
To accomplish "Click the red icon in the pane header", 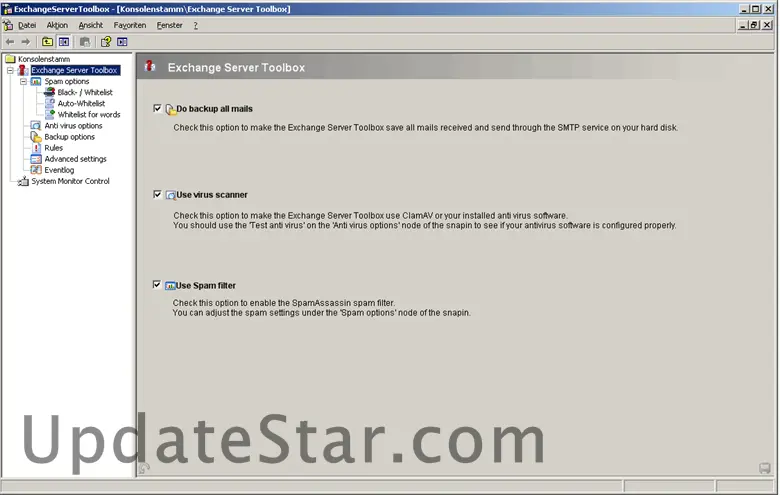I will [x=150, y=66].
